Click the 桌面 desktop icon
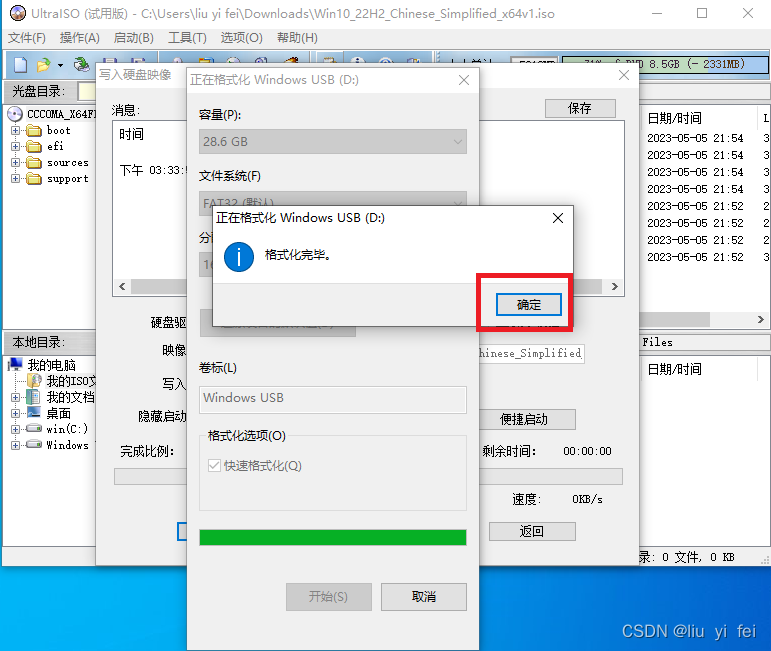The image size is (771, 651). pyautogui.click(x=33, y=413)
